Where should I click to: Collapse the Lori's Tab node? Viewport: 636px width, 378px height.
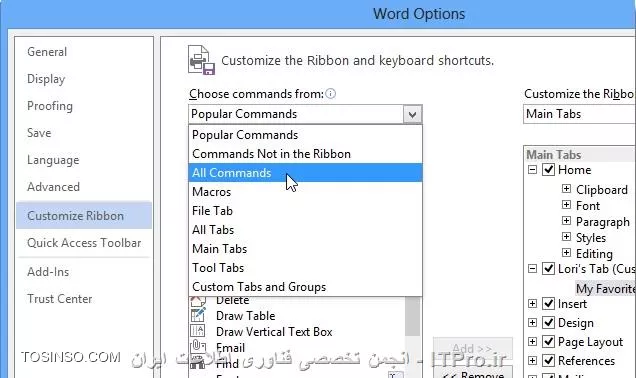[532, 268]
